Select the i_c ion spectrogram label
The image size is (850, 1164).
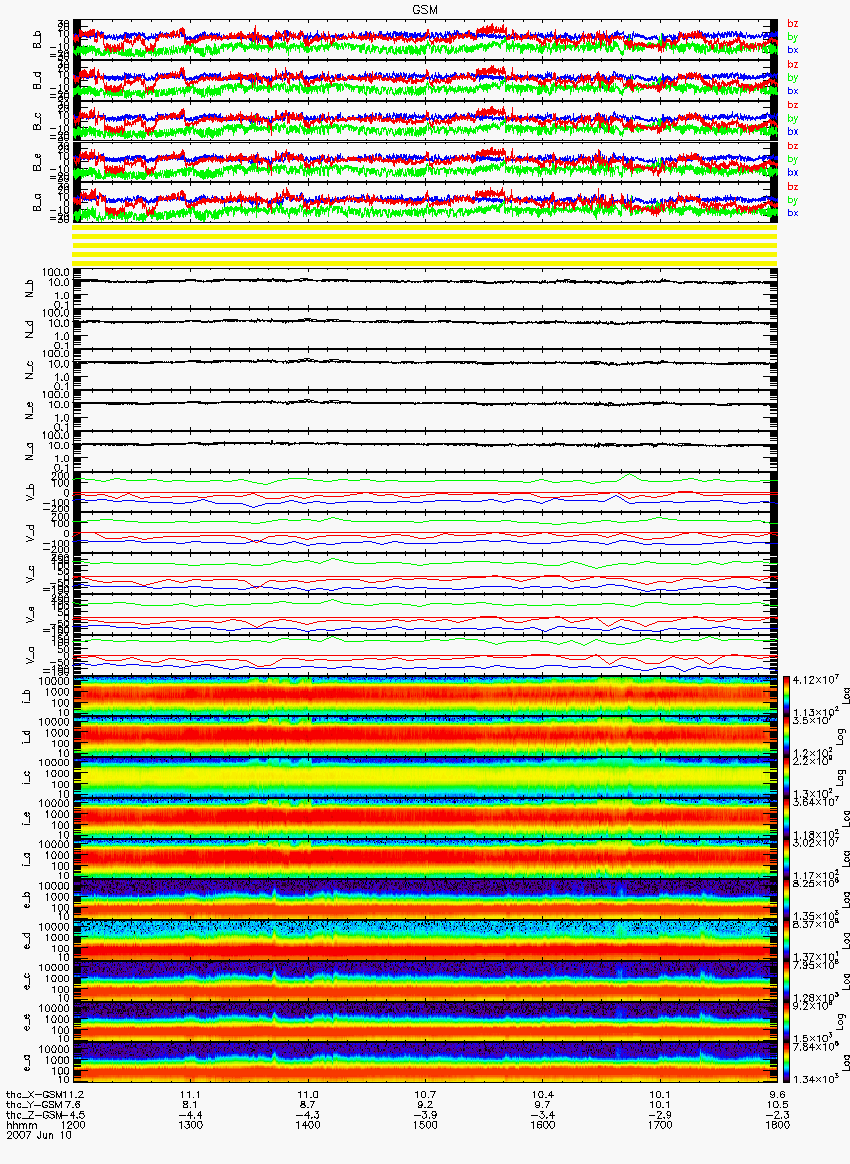[x=27, y=778]
